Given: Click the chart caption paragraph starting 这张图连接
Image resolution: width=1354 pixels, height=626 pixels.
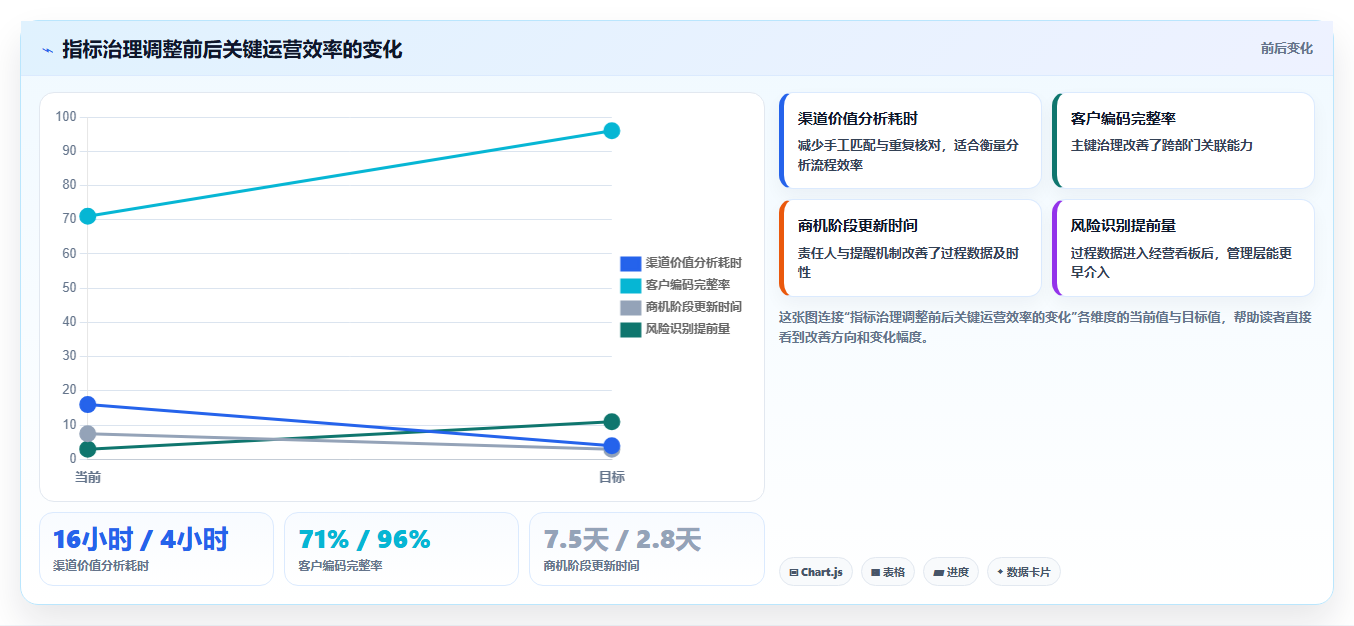Looking at the screenshot, I should (x=1045, y=327).
